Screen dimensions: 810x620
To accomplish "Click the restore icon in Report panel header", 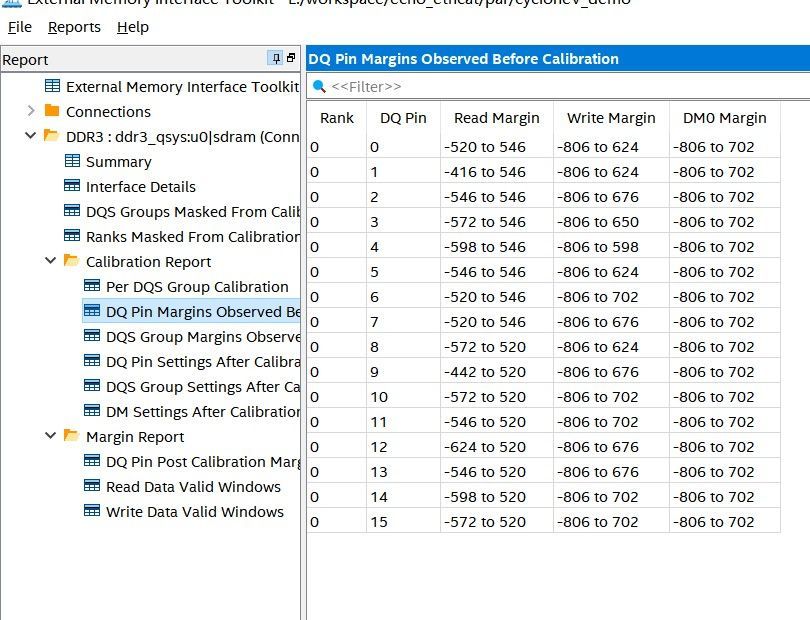I will tap(291, 59).
